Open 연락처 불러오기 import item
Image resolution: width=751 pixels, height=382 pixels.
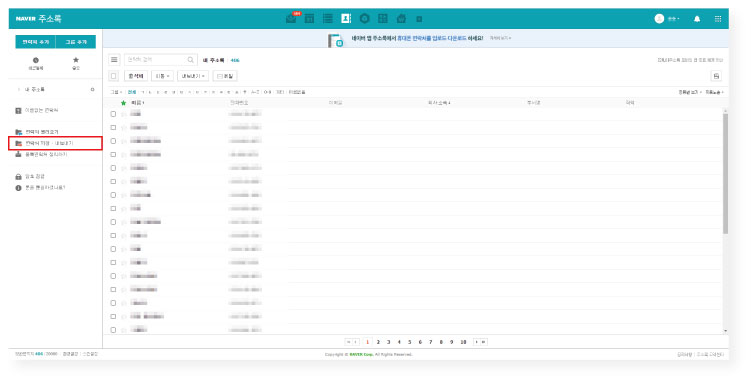[x=37, y=132]
